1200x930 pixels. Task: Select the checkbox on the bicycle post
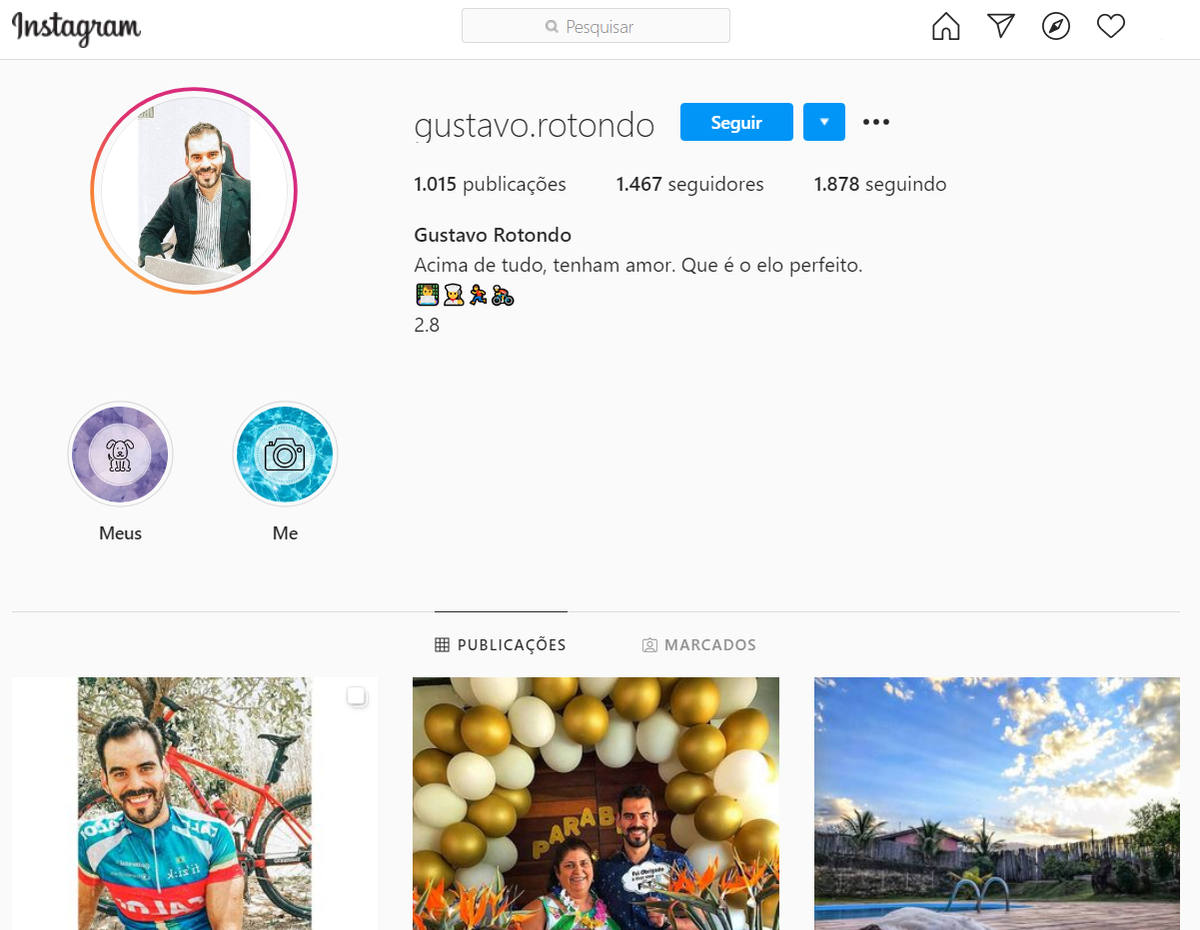pyautogui.click(x=356, y=697)
